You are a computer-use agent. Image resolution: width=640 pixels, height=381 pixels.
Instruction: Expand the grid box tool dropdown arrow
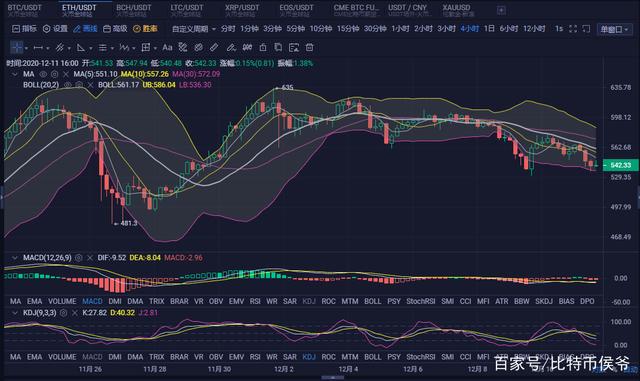(x=156, y=49)
